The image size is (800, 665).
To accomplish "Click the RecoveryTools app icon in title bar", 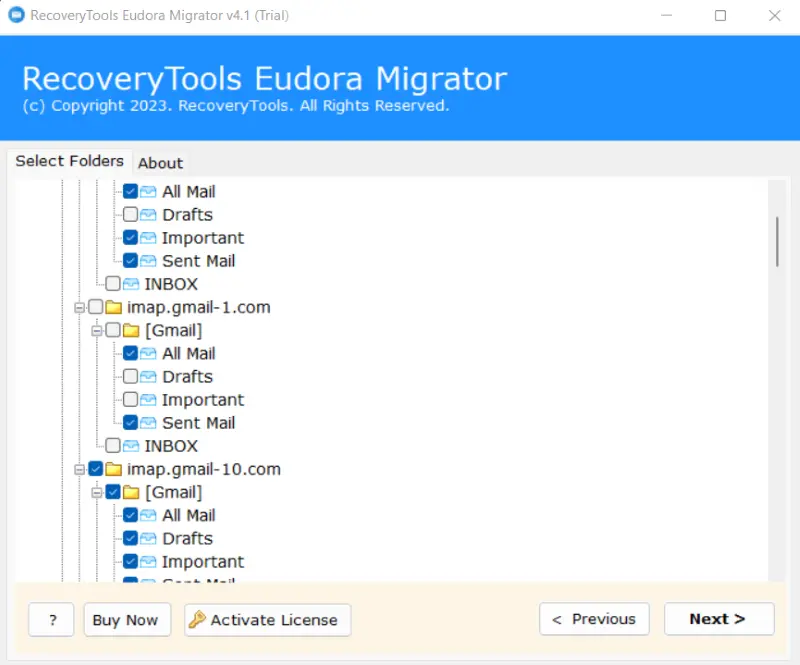I will pyautogui.click(x=16, y=16).
